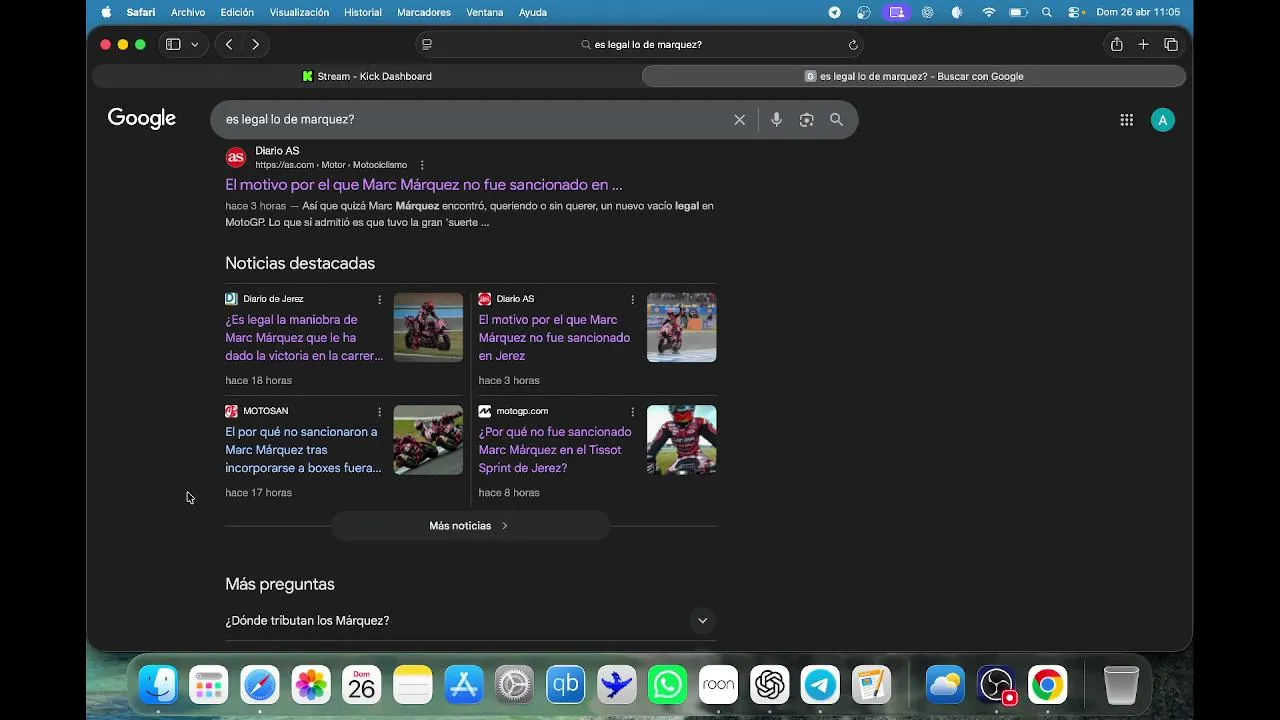Open the Share button in Safari toolbar
The width and height of the screenshot is (1280, 720).
click(x=1116, y=44)
